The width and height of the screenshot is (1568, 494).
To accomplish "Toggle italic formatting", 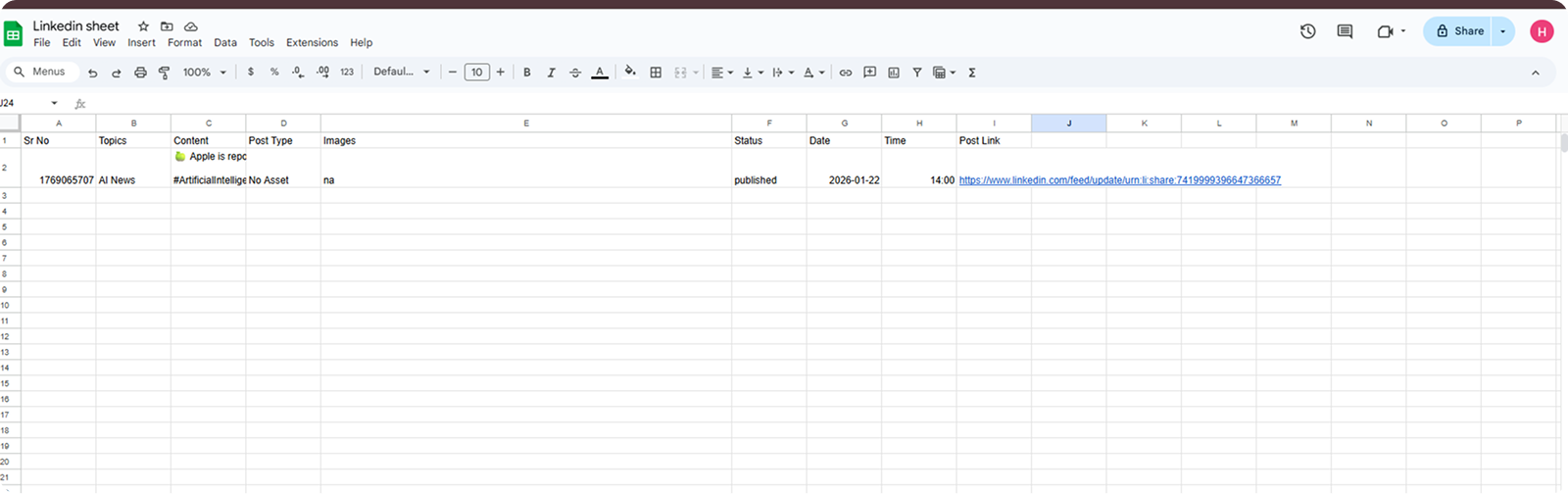I will 551,73.
